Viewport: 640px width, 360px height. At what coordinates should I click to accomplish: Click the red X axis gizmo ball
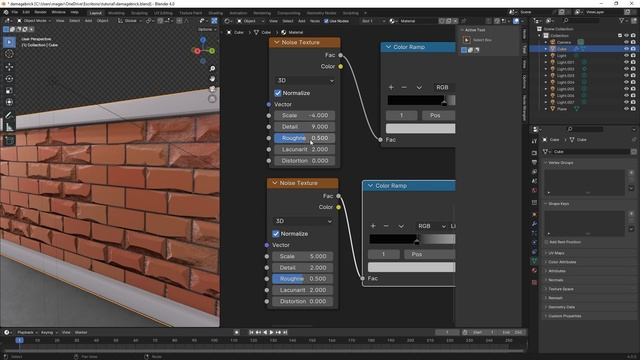click(198, 51)
